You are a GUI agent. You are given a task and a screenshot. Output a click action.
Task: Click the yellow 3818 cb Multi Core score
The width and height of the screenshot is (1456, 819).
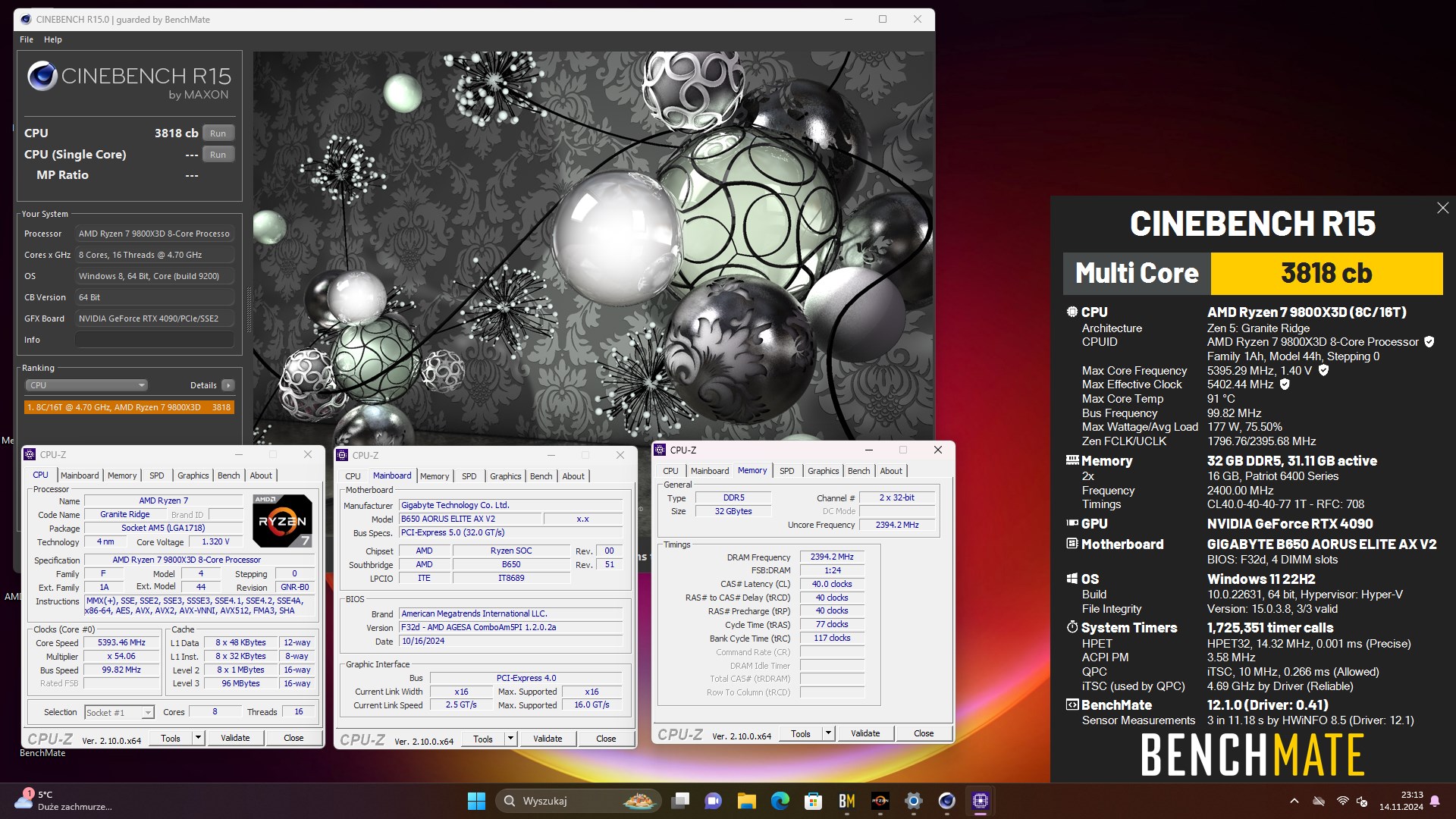tap(1326, 273)
